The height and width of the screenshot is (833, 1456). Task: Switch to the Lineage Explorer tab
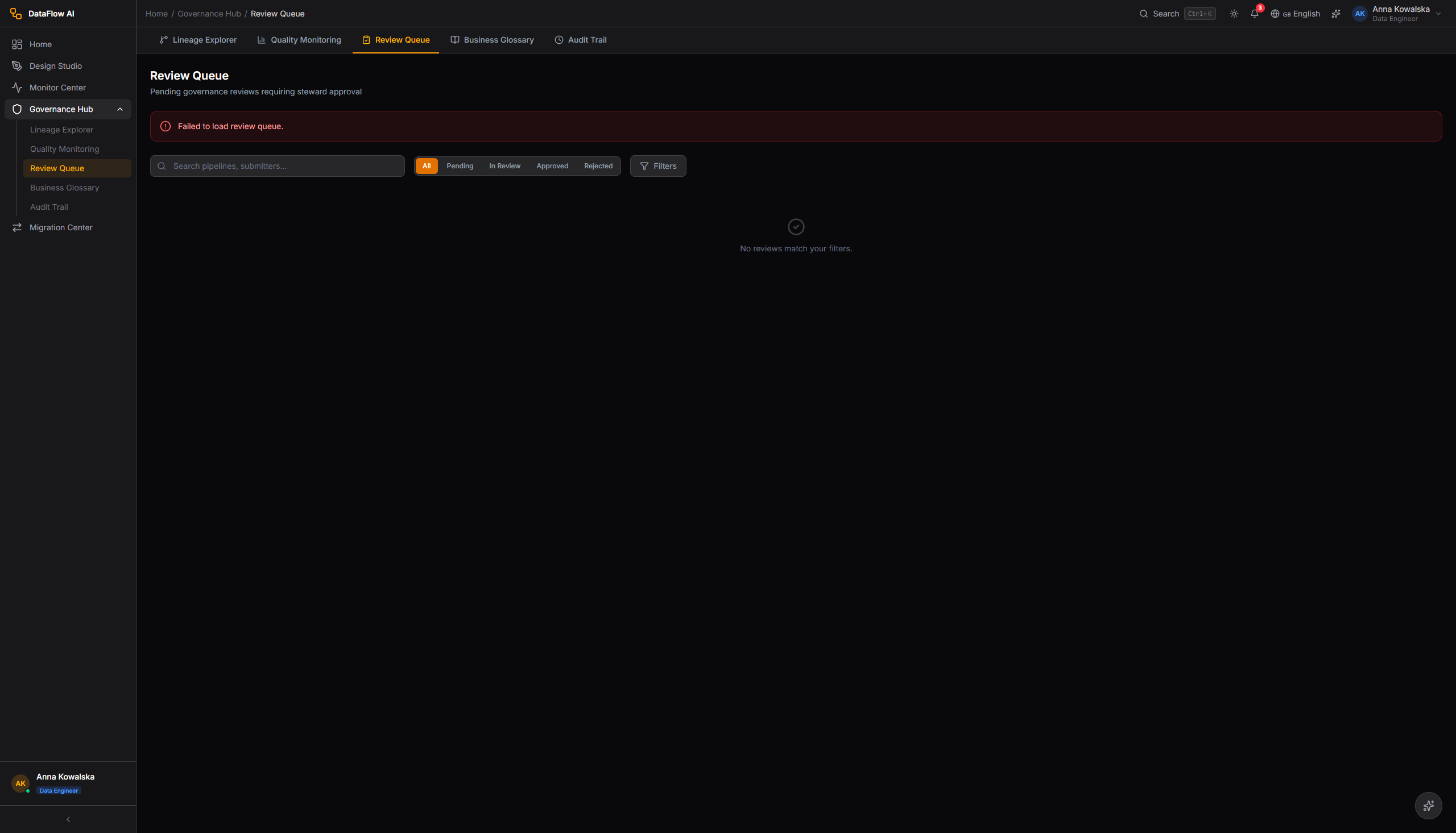198,40
